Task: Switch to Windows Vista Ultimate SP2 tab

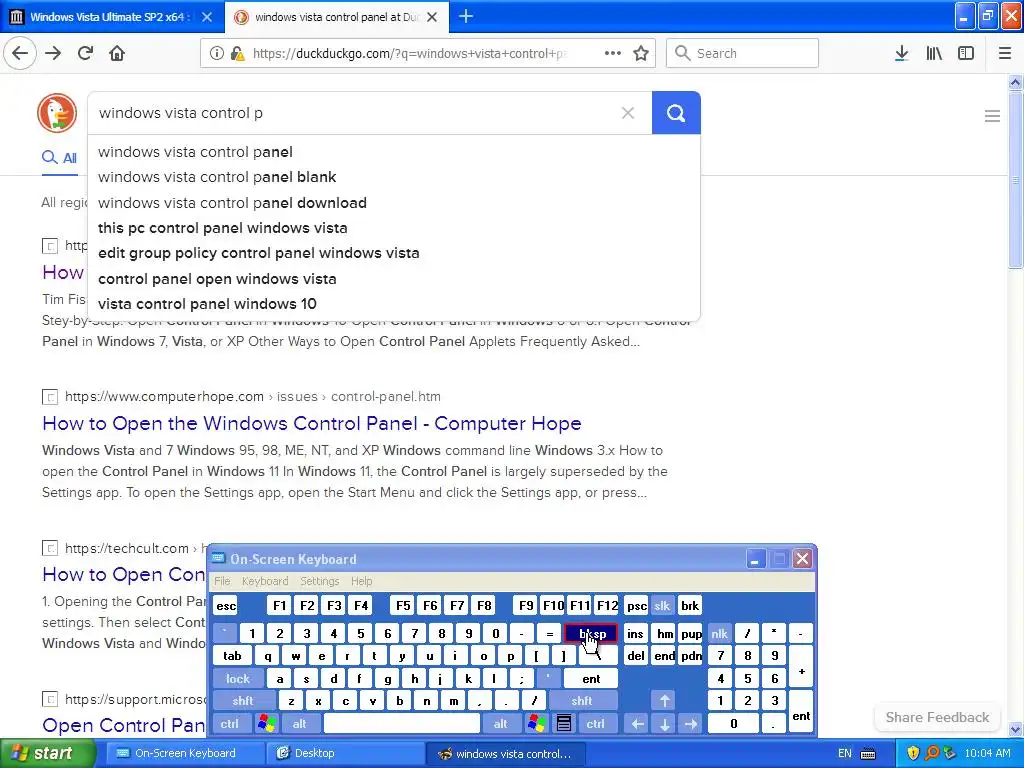Action: click(x=111, y=17)
